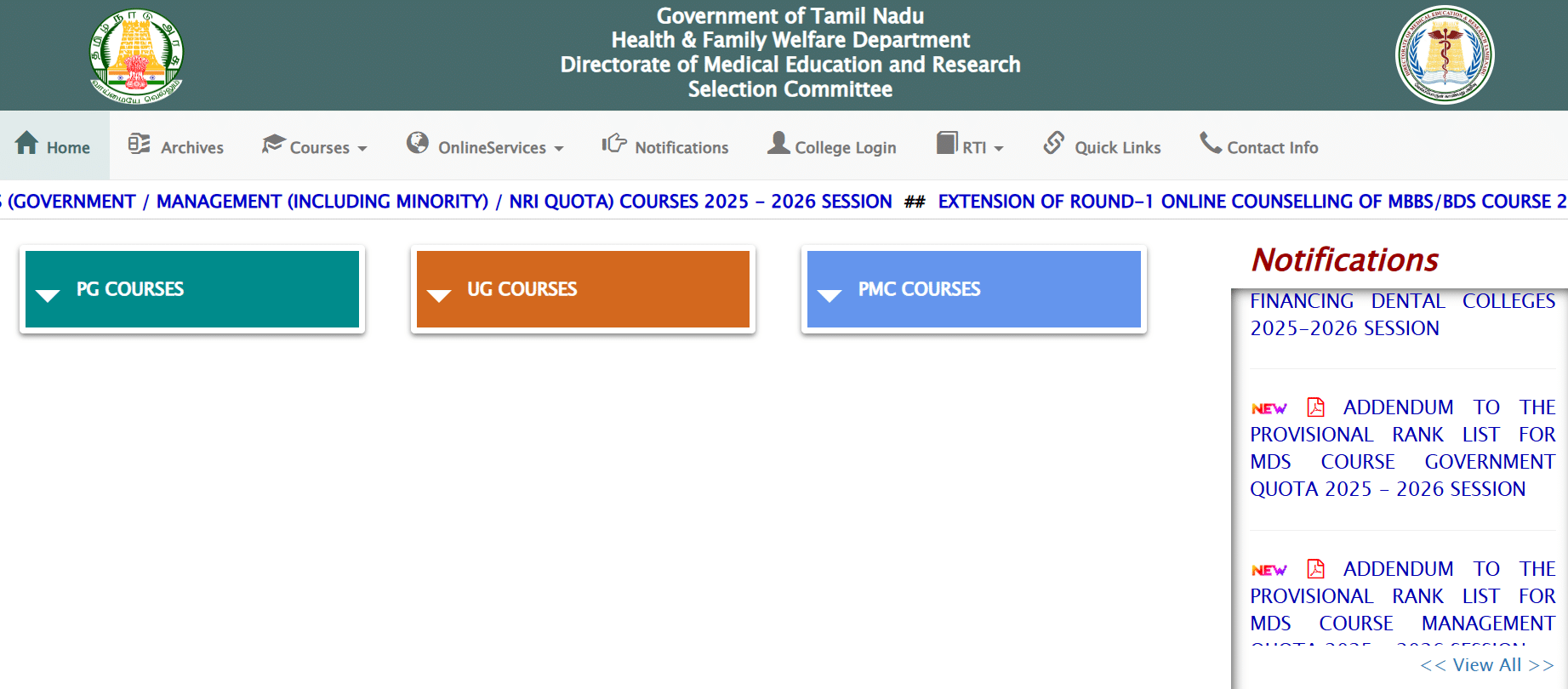Expand the PMC COURSES panel
1568x689 pixels.
[x=973, y=289]
